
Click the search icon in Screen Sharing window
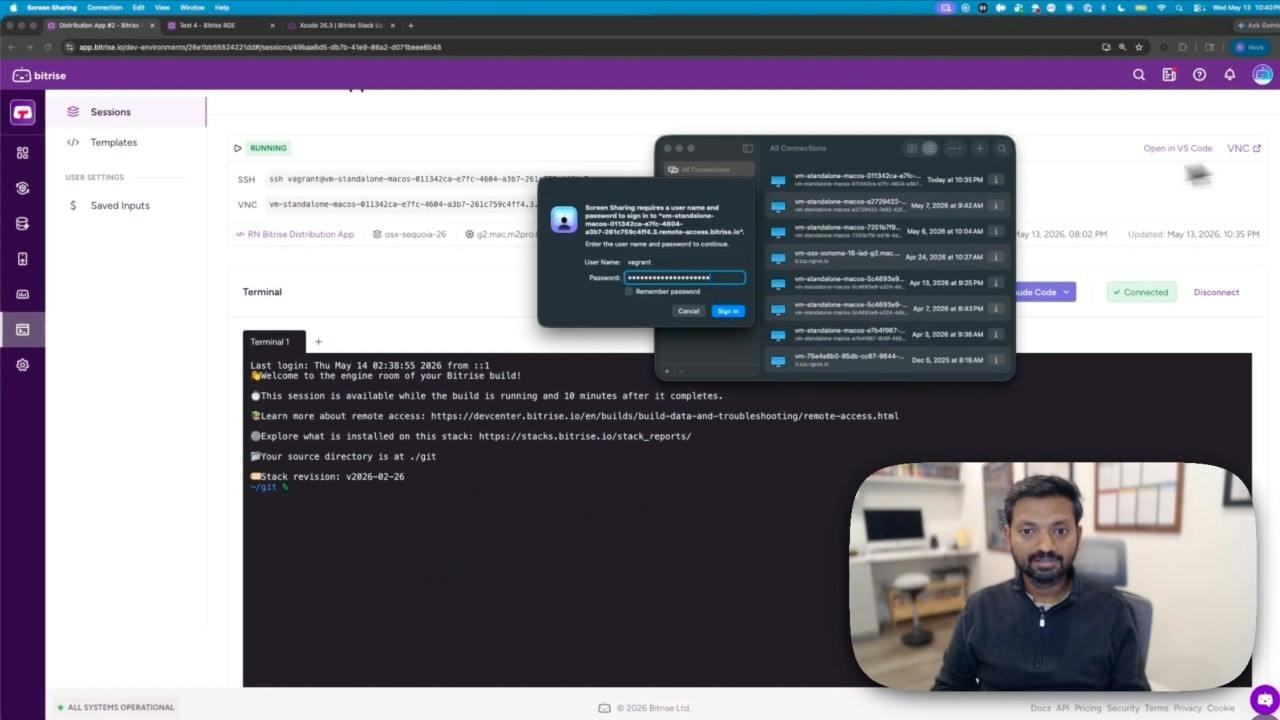[1002, 149]
